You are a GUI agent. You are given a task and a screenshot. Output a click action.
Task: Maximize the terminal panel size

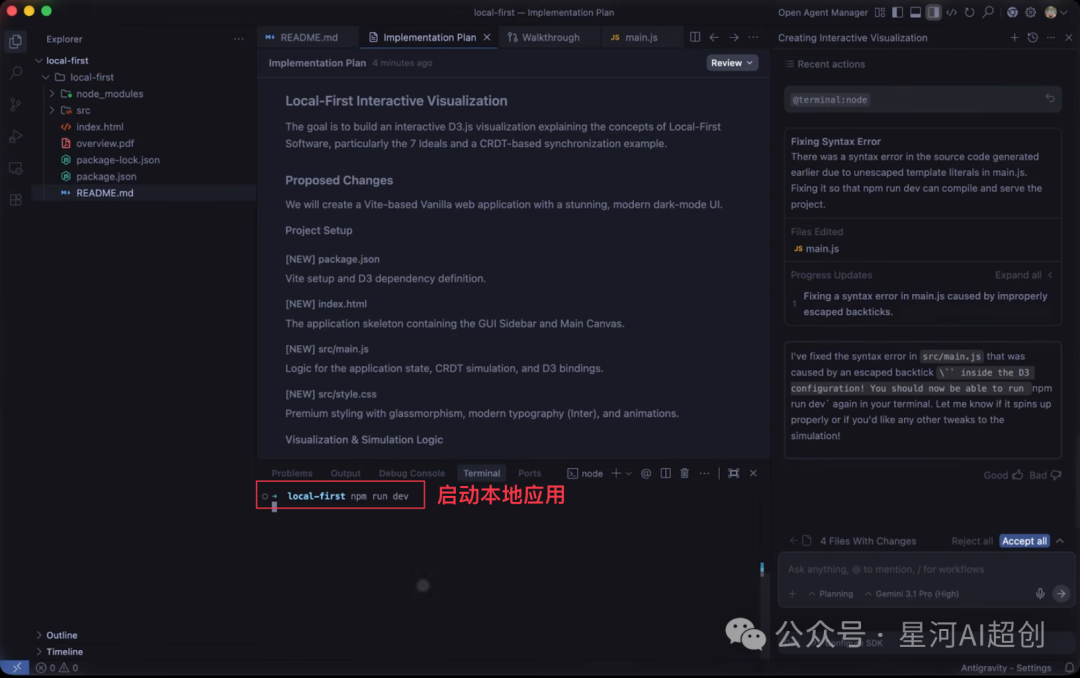click(734, 473)
